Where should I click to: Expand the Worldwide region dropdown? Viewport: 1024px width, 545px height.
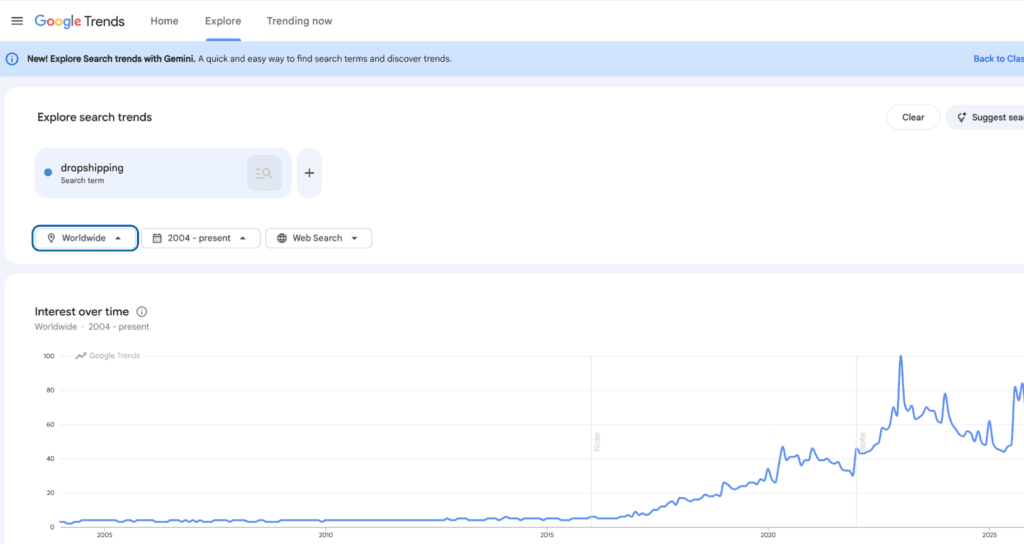coord(85,238)
